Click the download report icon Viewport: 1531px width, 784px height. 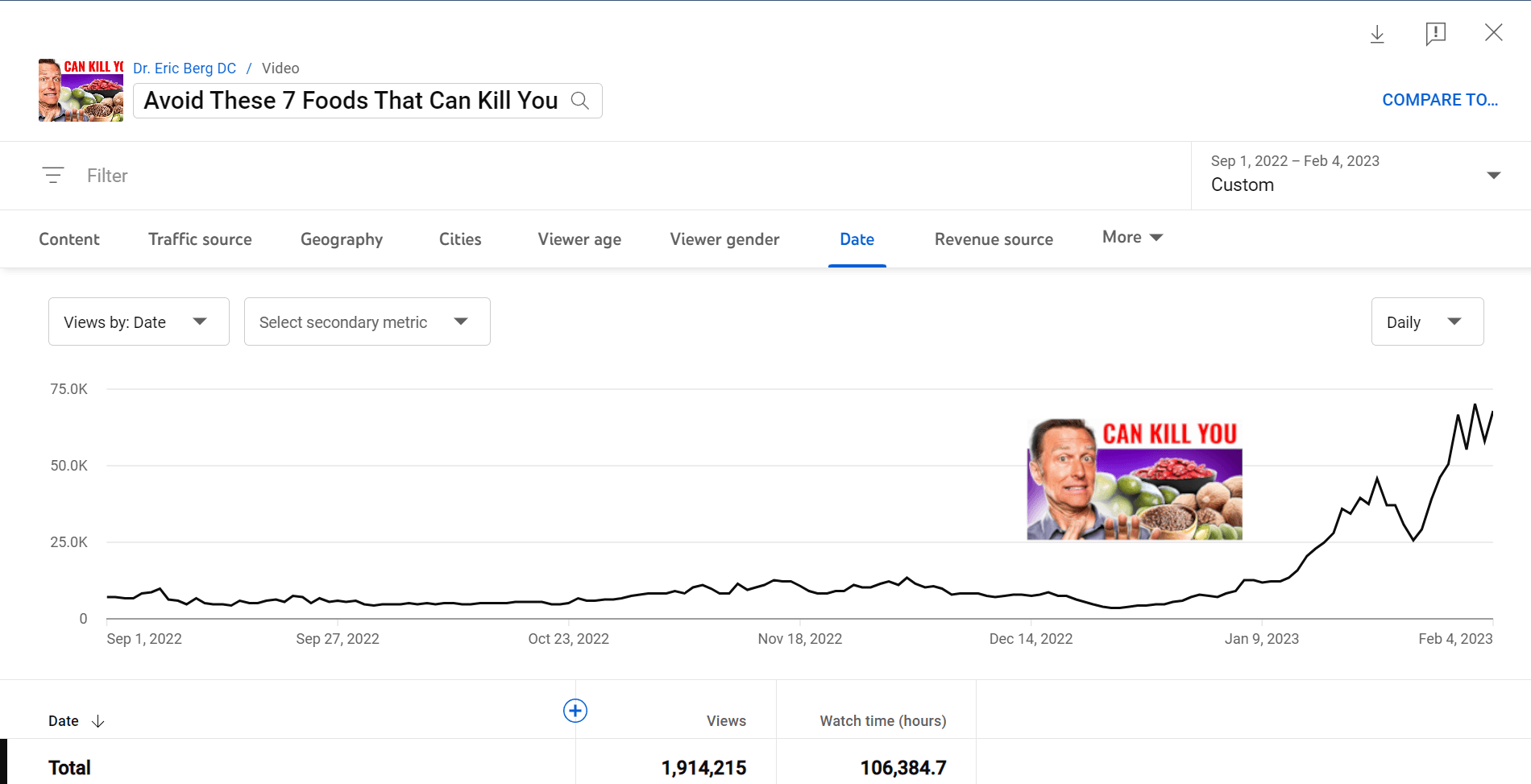pyautogui.click(x=1377, y=34)
